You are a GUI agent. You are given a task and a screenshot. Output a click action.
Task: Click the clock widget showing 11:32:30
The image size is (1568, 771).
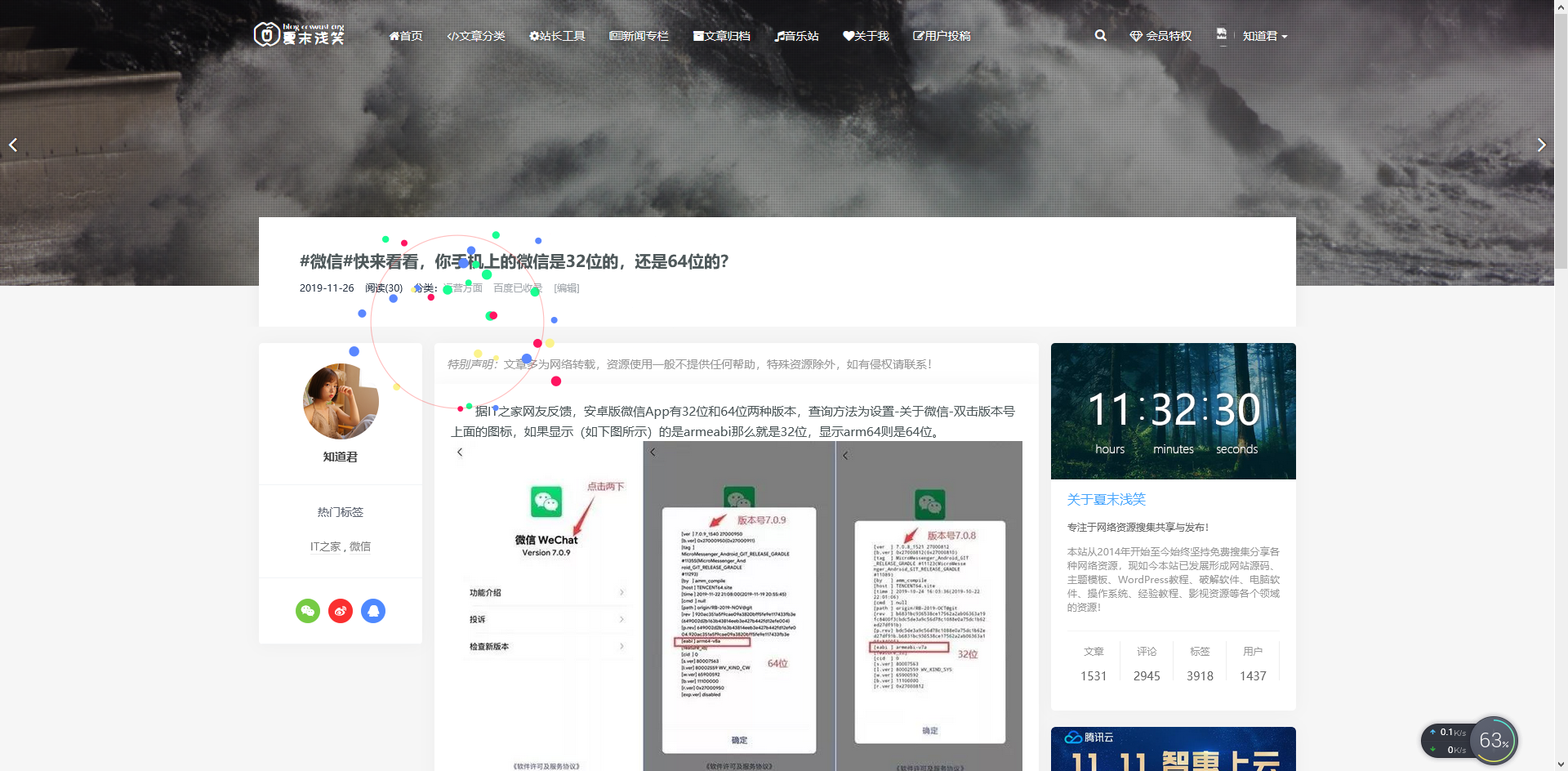pyautogui.click(x=1174, y=411)
